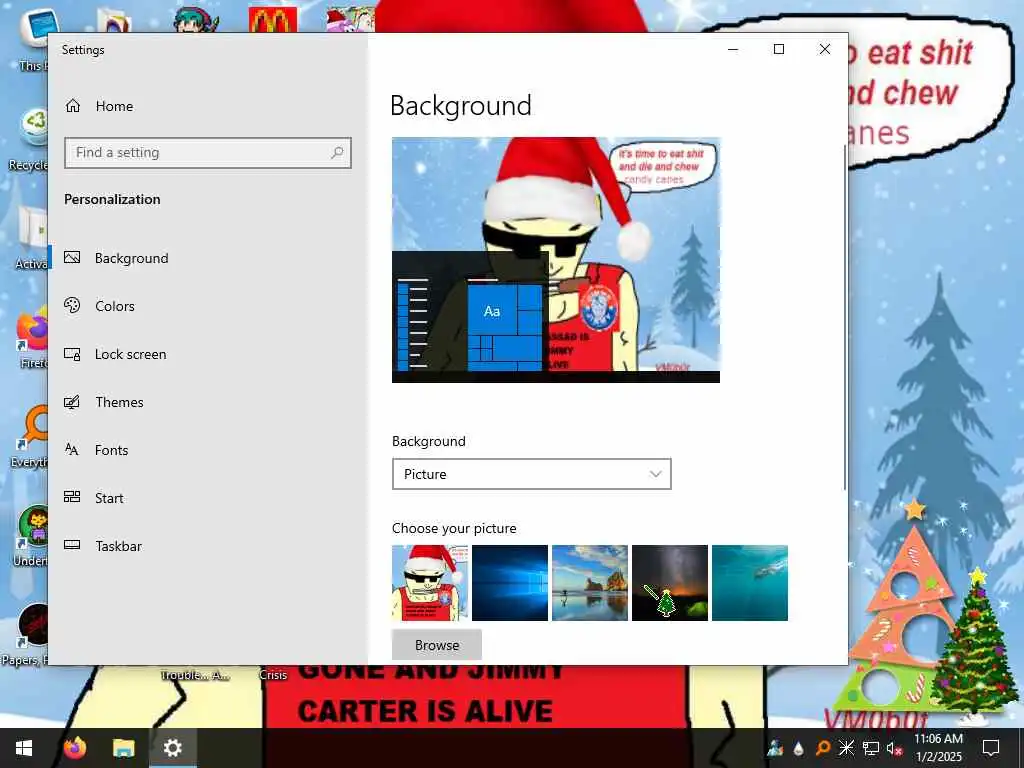Expand the Background type dropdown showing Picture
This screenshot has height=768, width=1024.
[532, 474]
